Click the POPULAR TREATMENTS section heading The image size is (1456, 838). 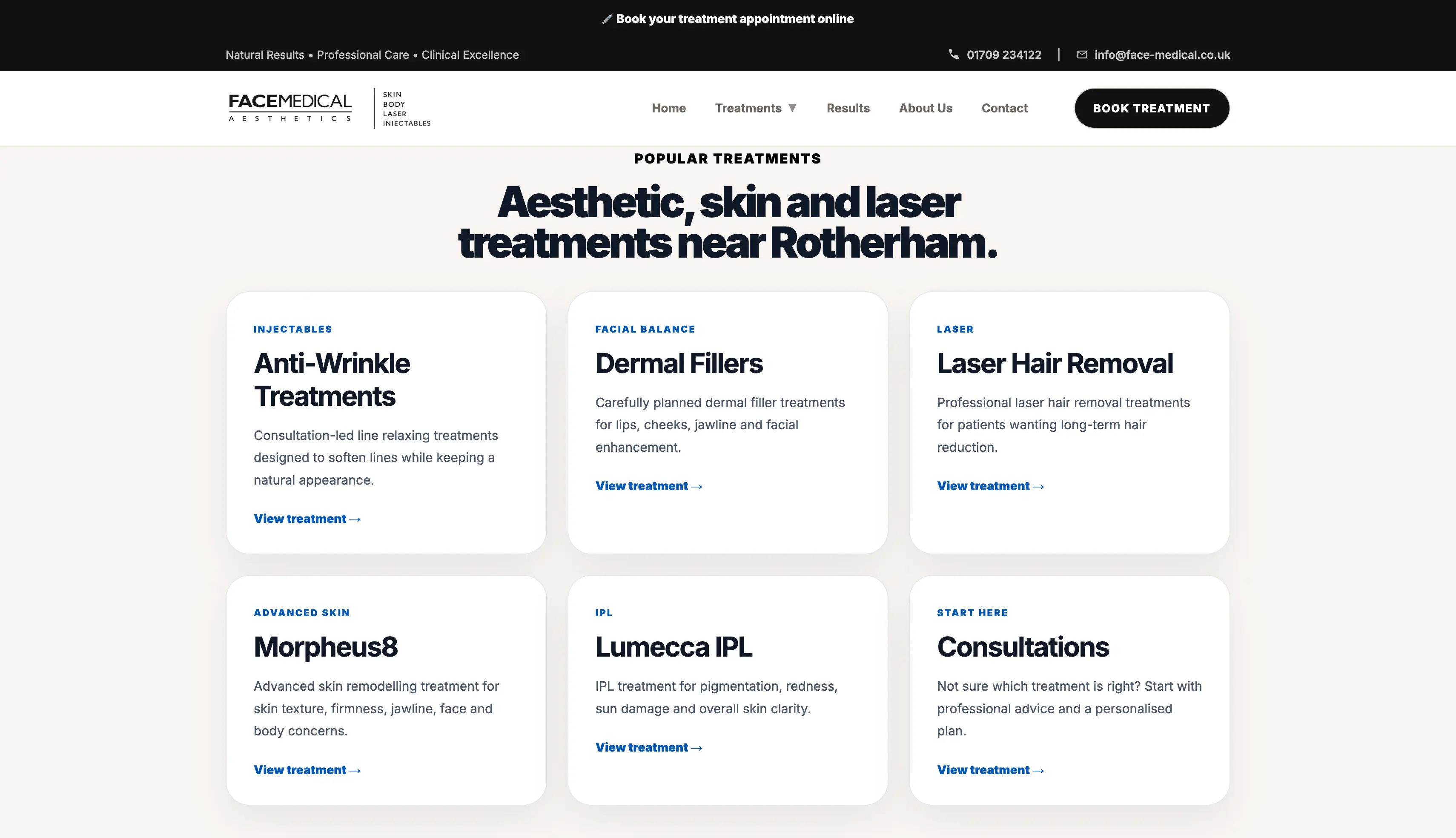(727, 159)
